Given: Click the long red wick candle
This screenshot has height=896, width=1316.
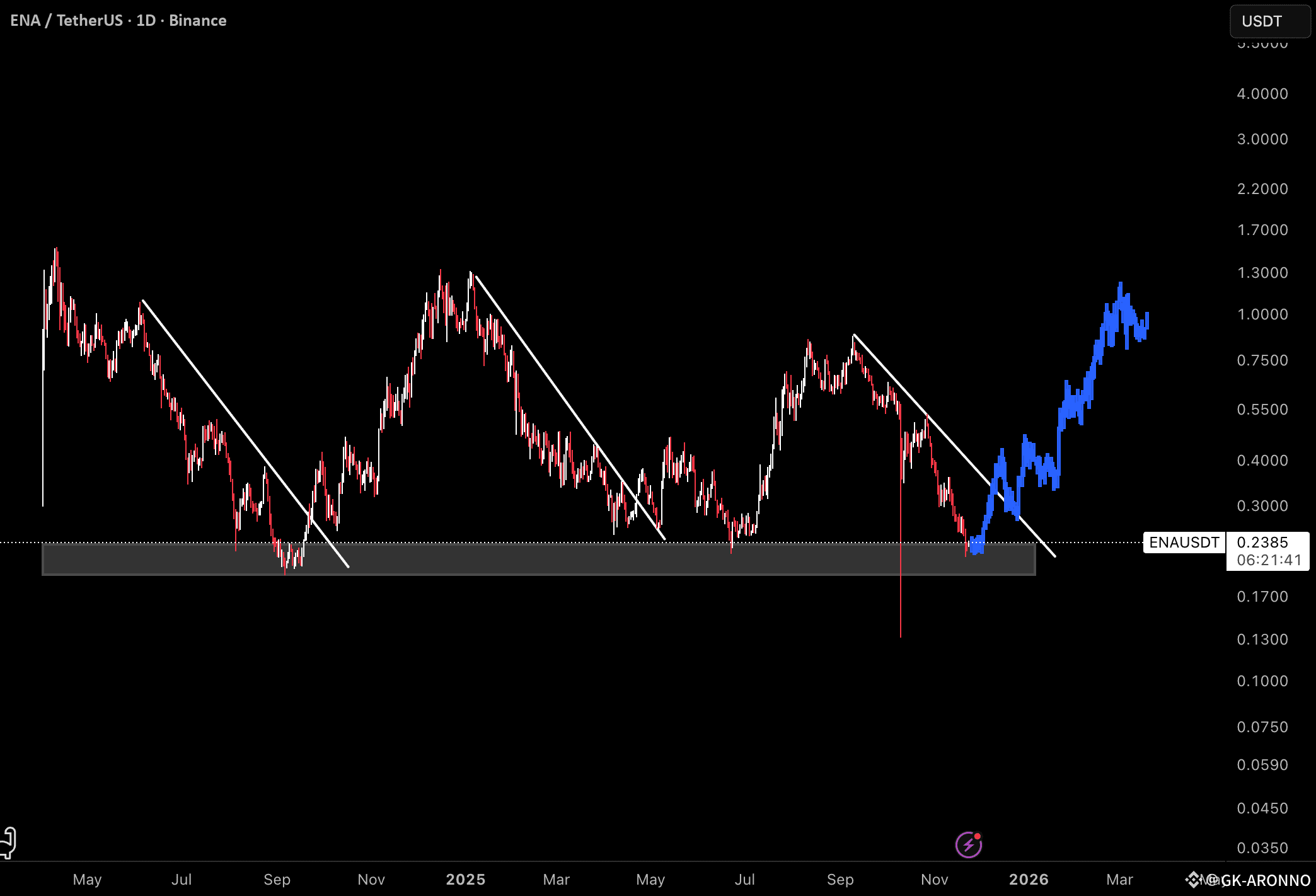Looking at the screenshot, I should [x=901, y=599].
